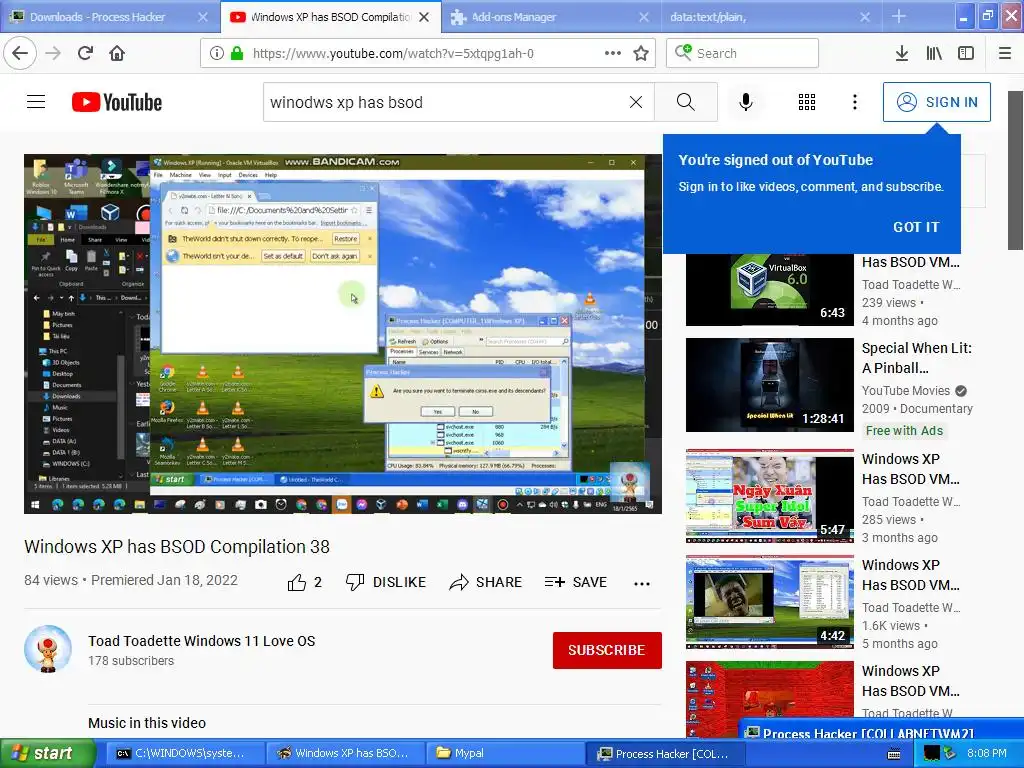1024x768 pixels.
Task: Open the Windows start button
Action: [47, 754]
